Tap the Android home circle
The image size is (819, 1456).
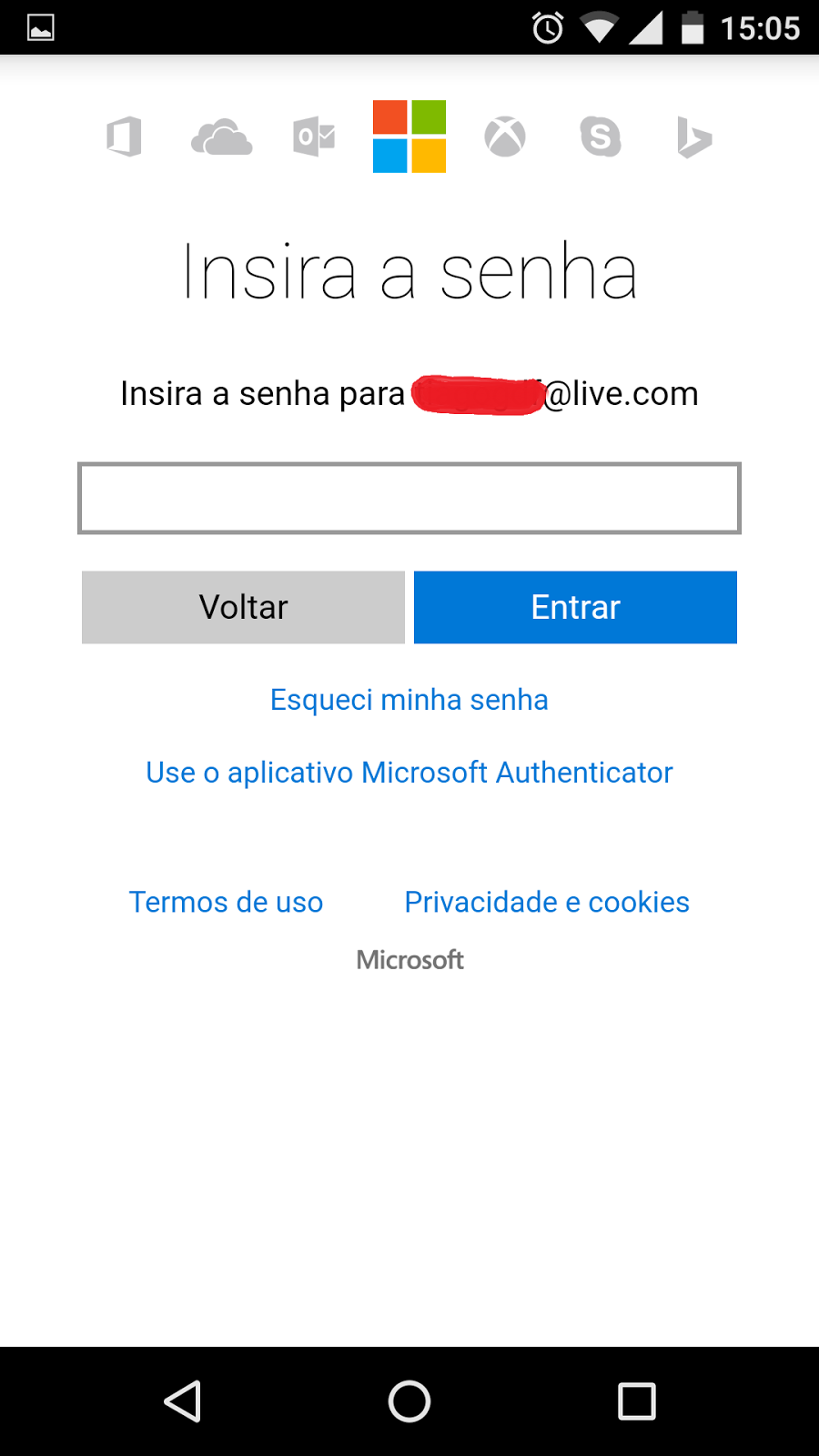pos(409,1401)
